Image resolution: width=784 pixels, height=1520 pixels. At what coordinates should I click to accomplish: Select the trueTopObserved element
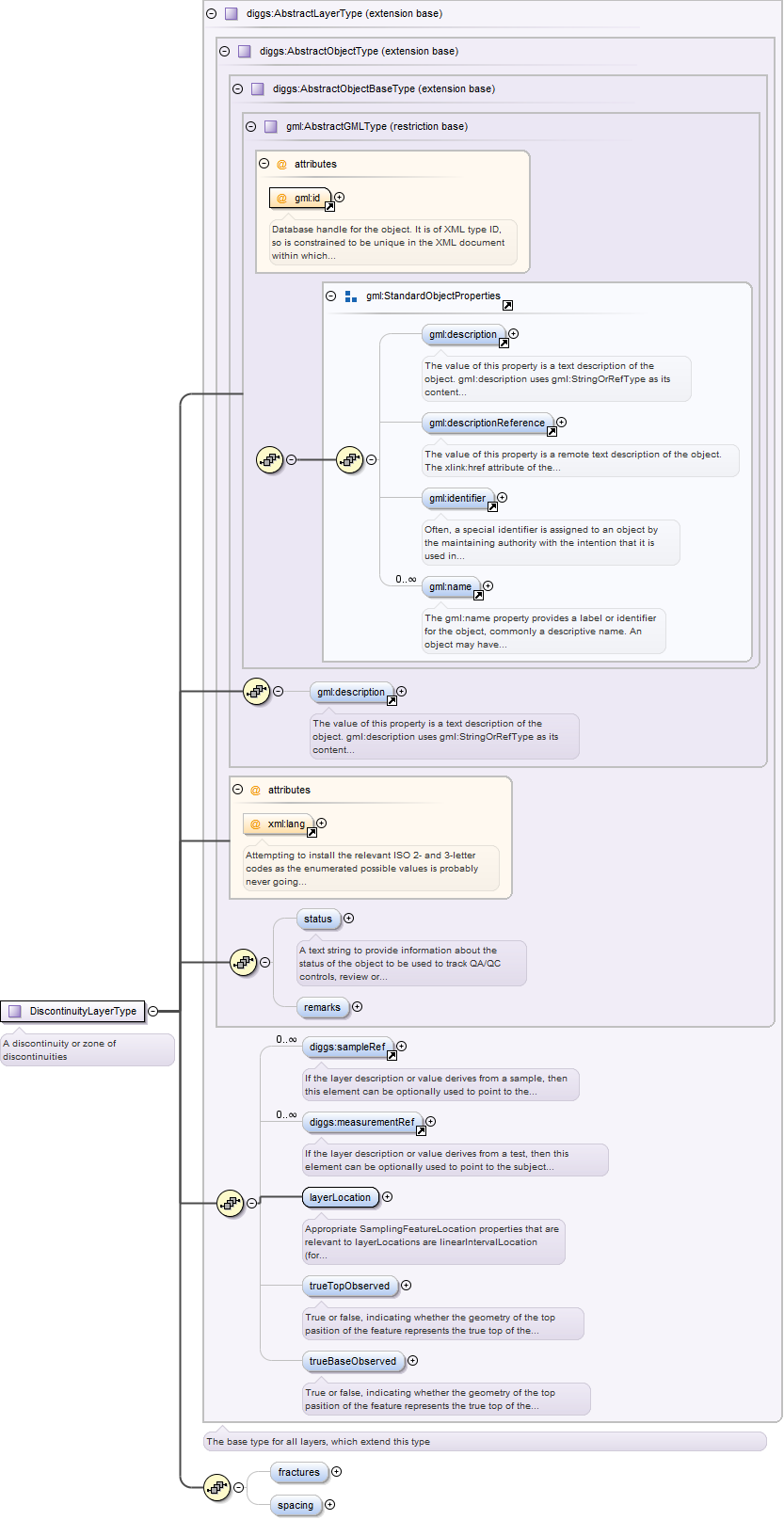click(349, 1286)
